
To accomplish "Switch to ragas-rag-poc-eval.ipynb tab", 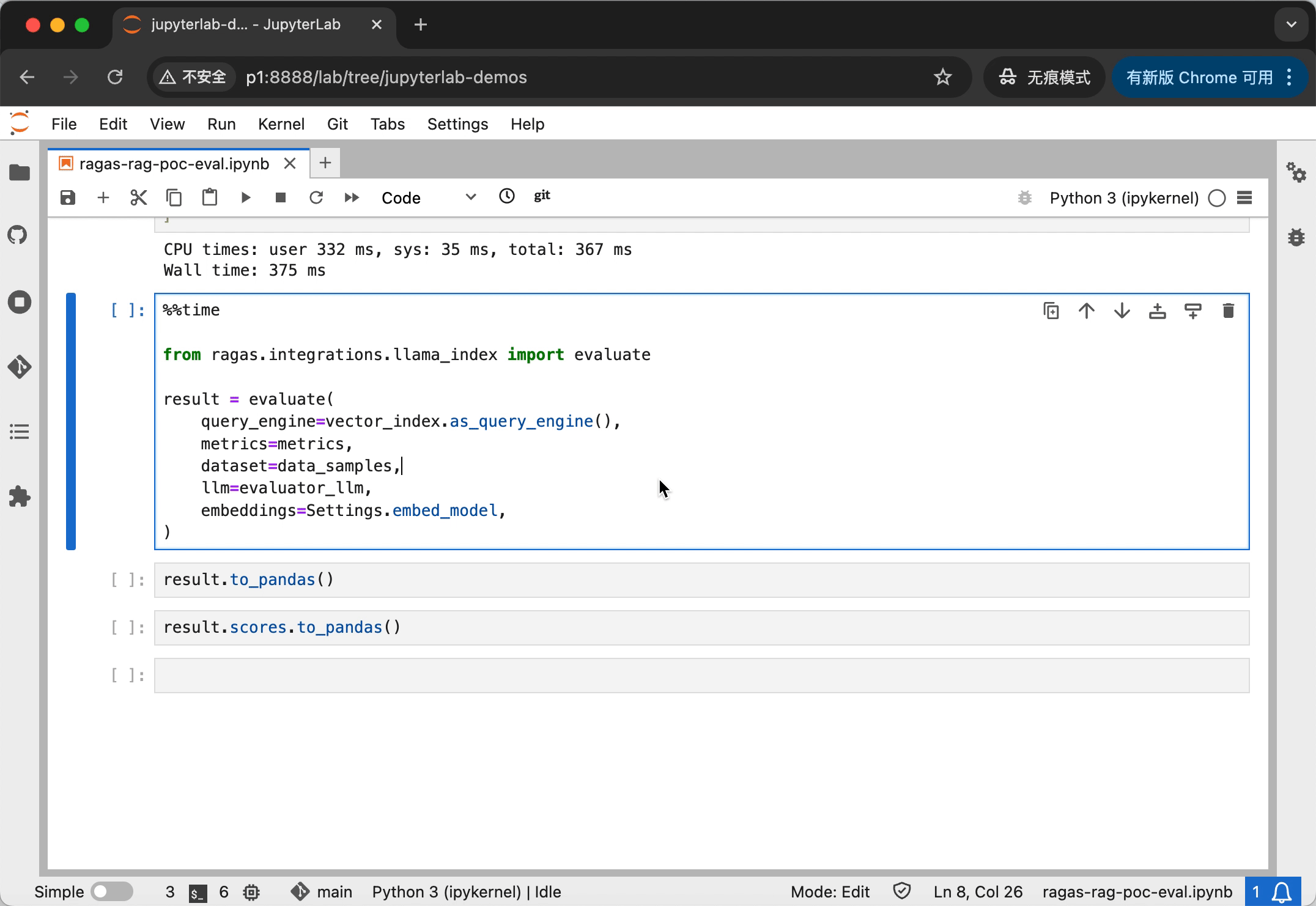I will coord(174,164).
